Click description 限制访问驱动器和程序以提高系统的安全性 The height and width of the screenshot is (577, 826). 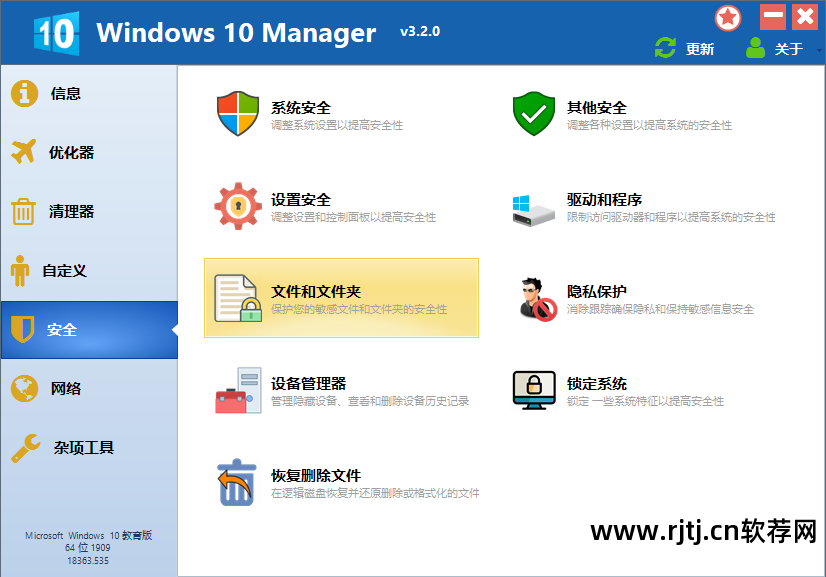coord(671,217)
